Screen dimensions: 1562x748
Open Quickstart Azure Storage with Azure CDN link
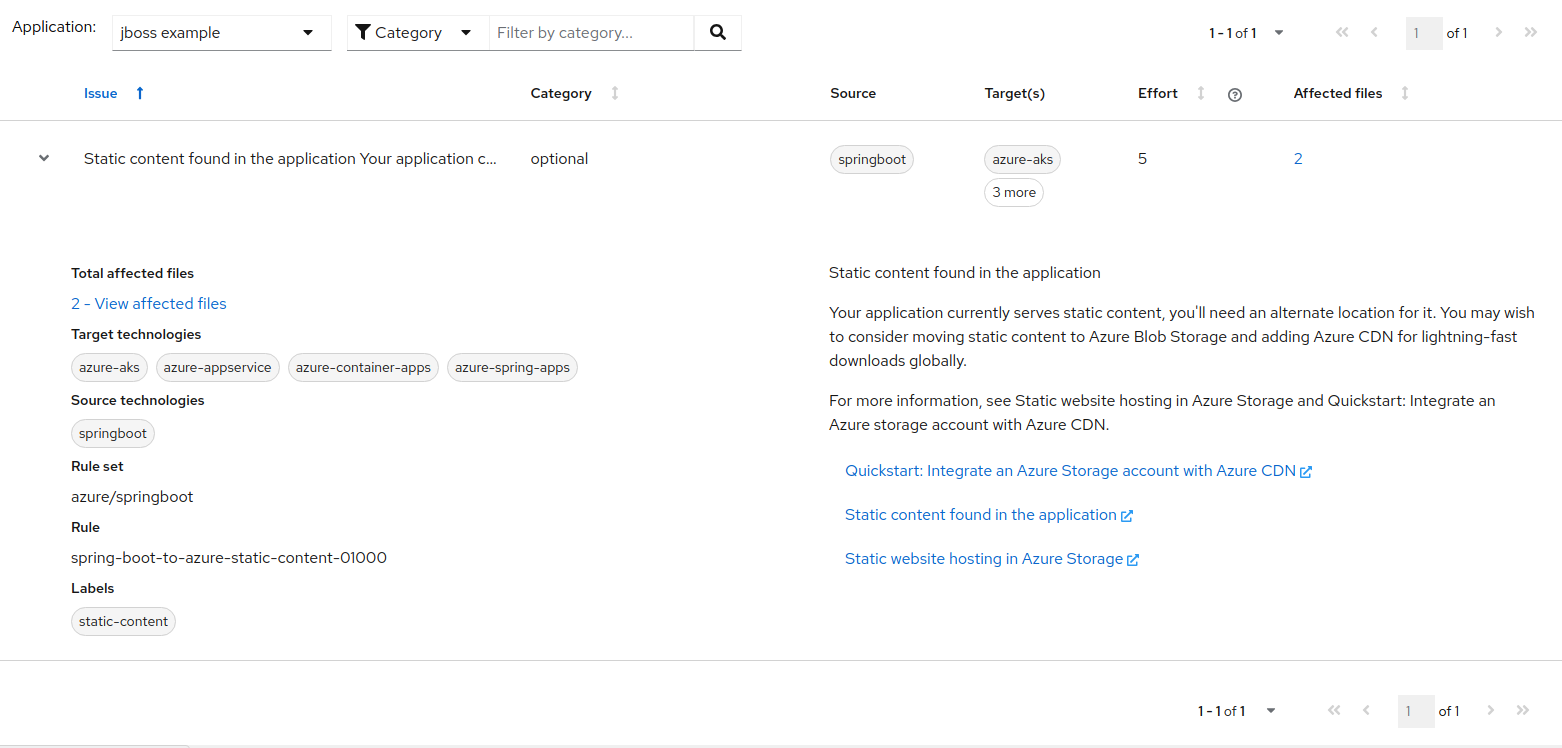click(1077, 470)
